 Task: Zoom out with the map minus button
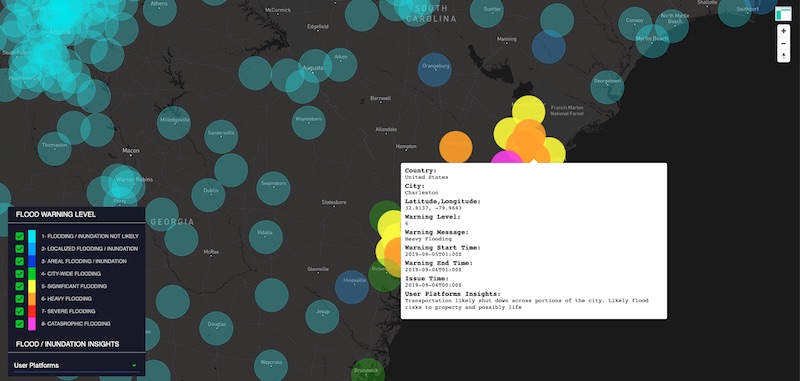click(x=783, y=43)
